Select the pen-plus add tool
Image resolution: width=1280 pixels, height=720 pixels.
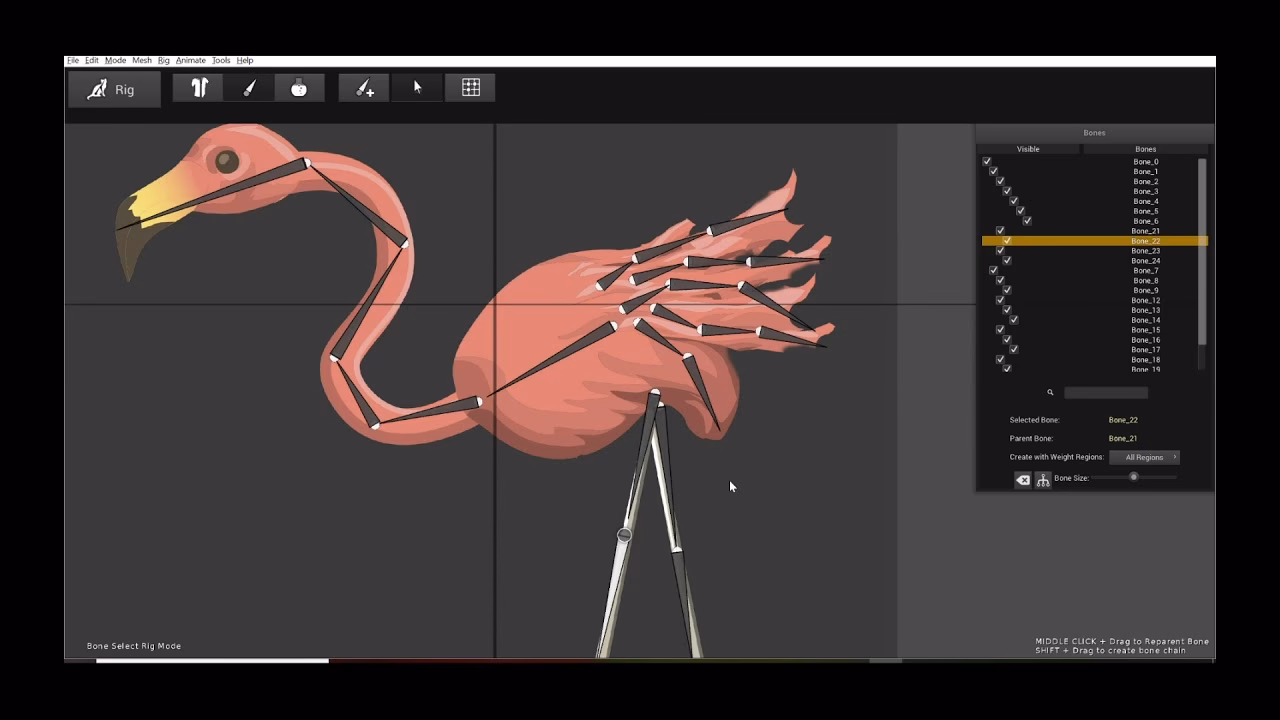pyautogui.click(x=363, y=87)
